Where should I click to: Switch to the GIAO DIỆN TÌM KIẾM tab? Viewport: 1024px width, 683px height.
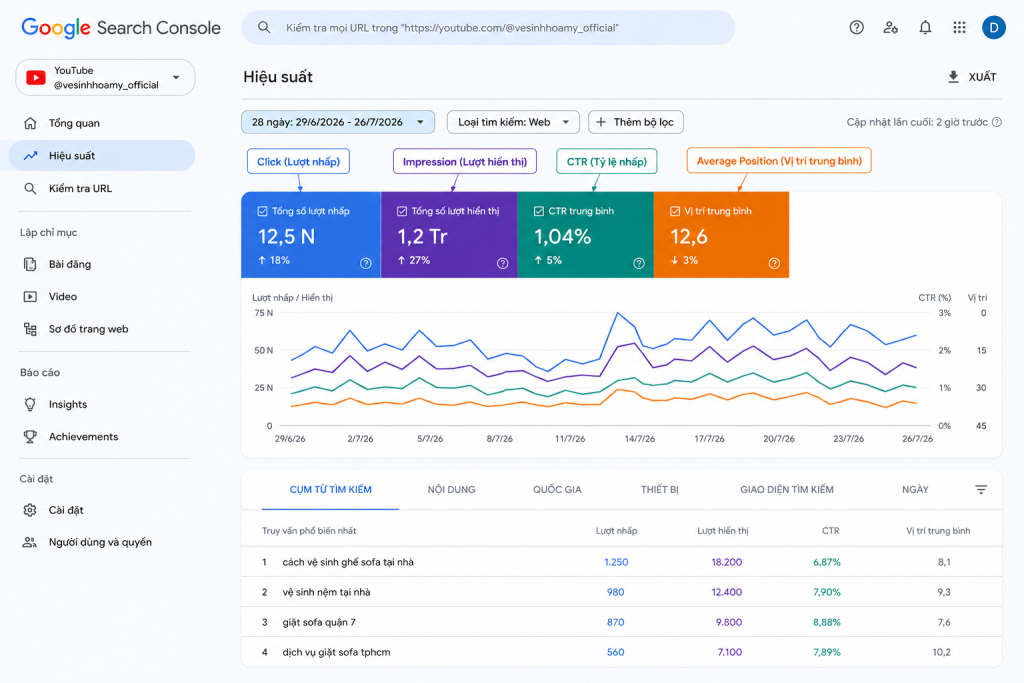pos(786,489)
